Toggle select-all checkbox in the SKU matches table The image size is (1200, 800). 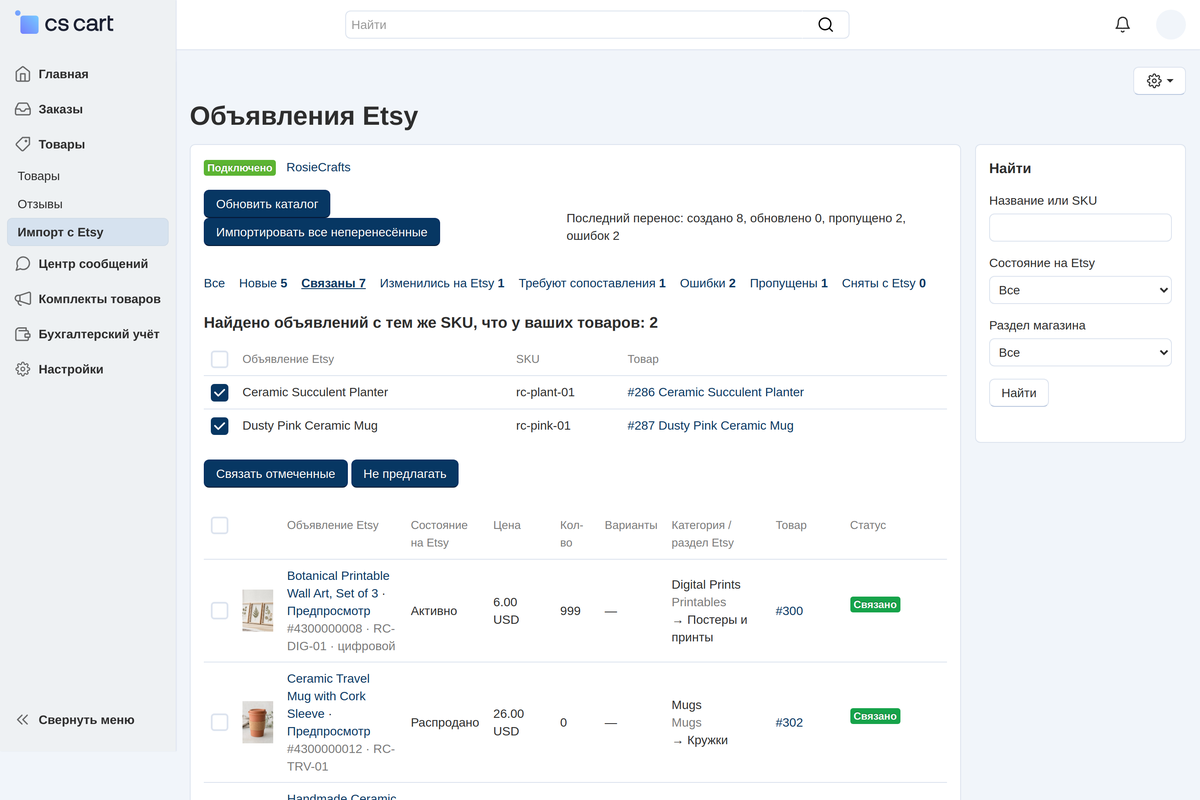220,359
